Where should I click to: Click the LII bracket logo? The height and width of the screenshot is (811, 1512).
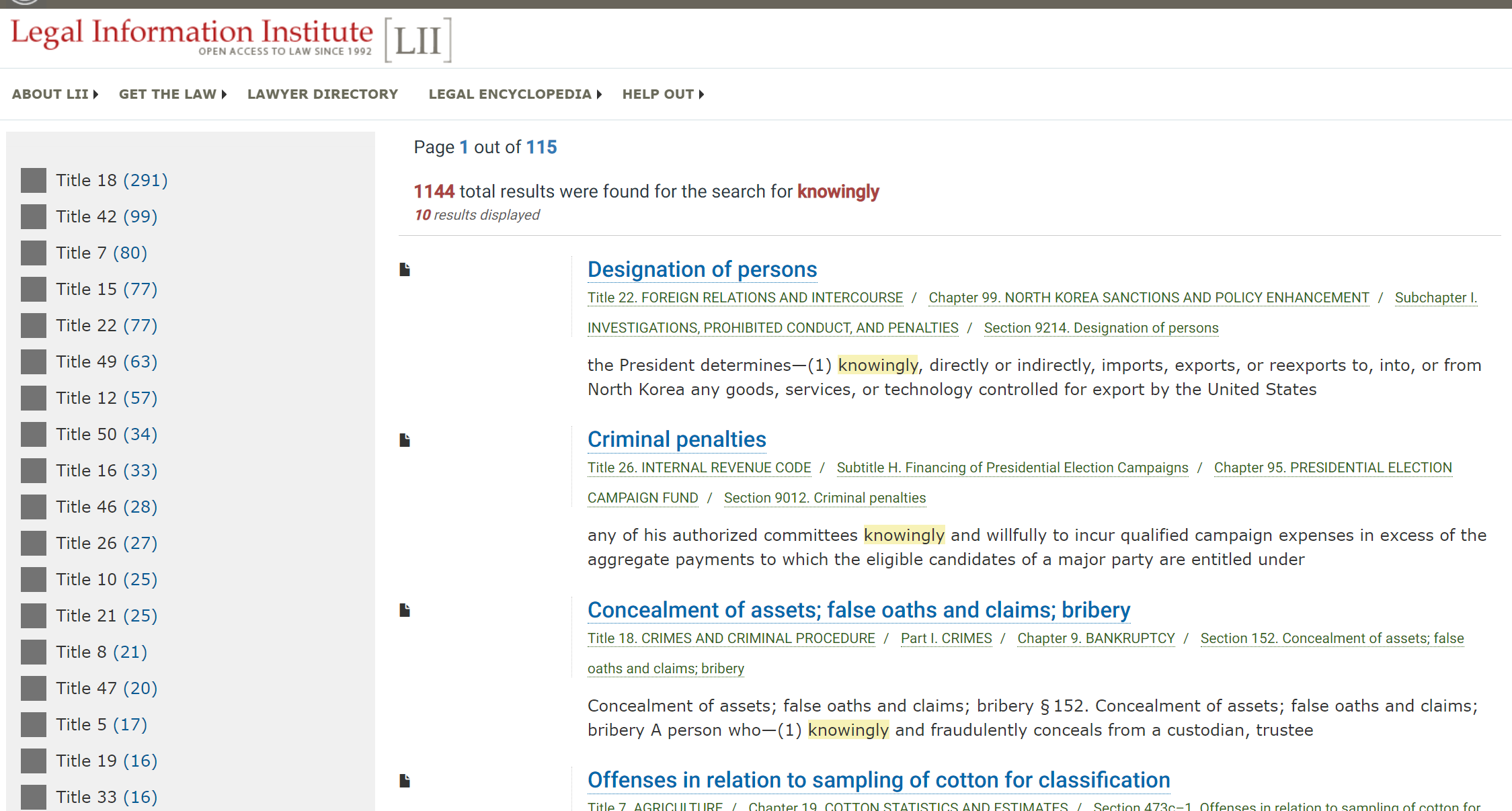pyautogui.click(x=418, y=40)
